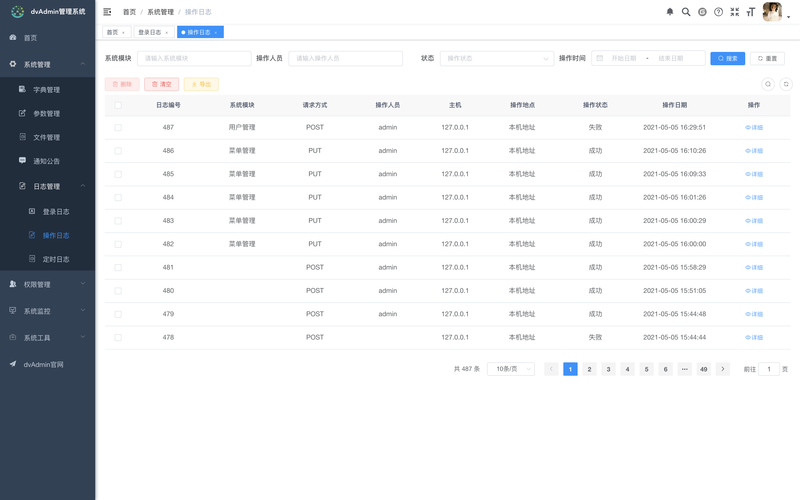Check the row 485 checkbox
The height and width of the screenshot is (500, 800).
pos(118,174)
